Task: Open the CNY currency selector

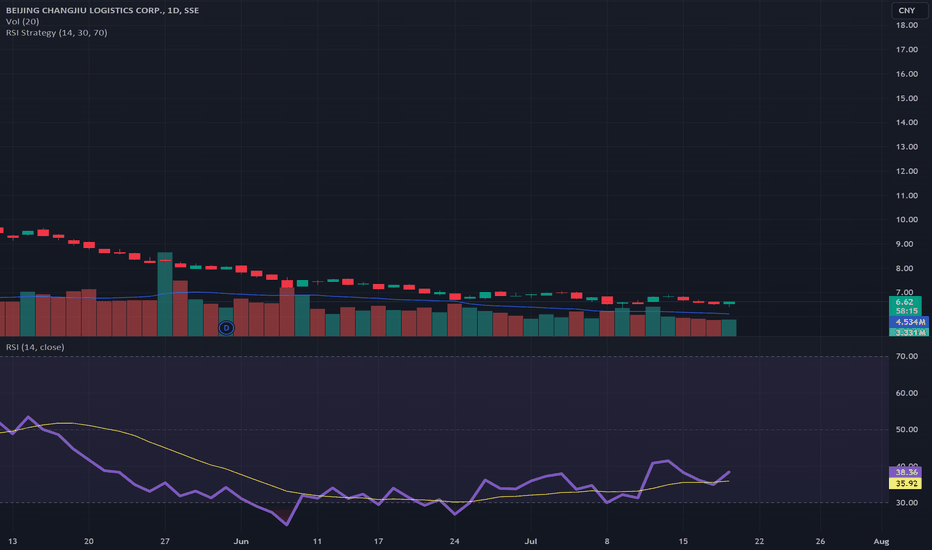Action: [x=909, y=10]
